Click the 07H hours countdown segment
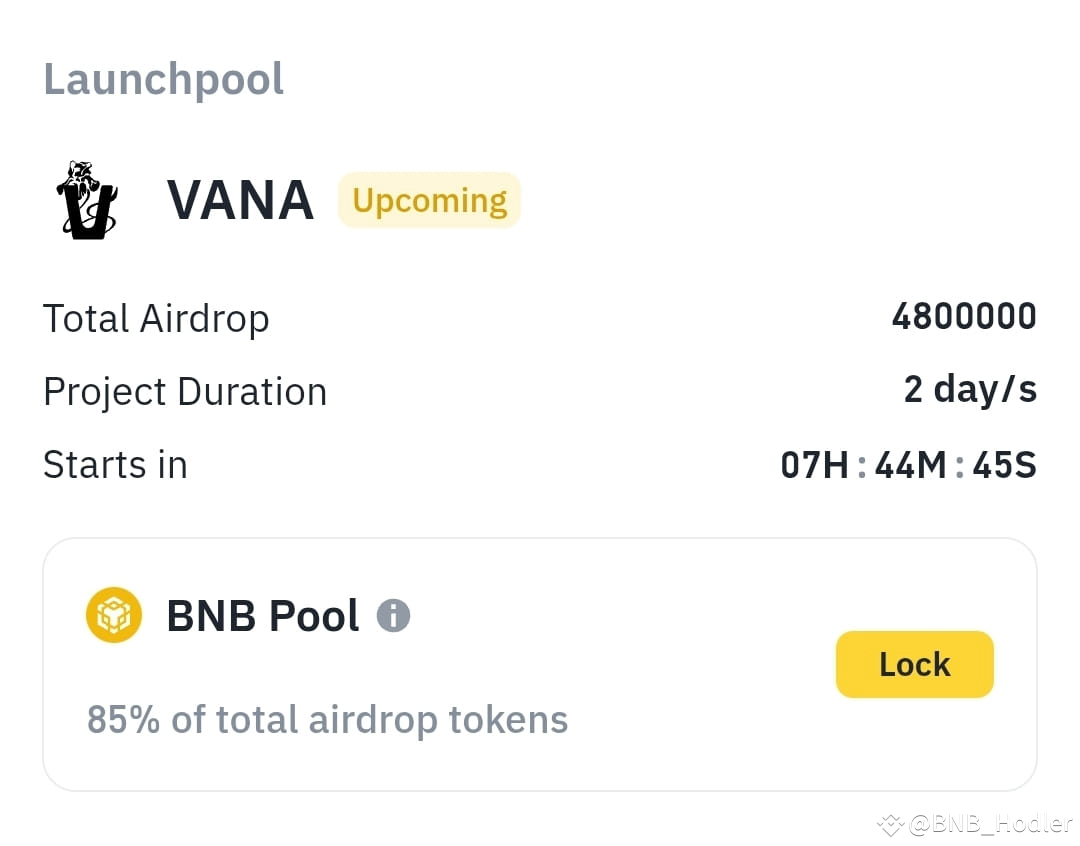The height and width of the screenshot is (846, 1080). click(812, 464)
